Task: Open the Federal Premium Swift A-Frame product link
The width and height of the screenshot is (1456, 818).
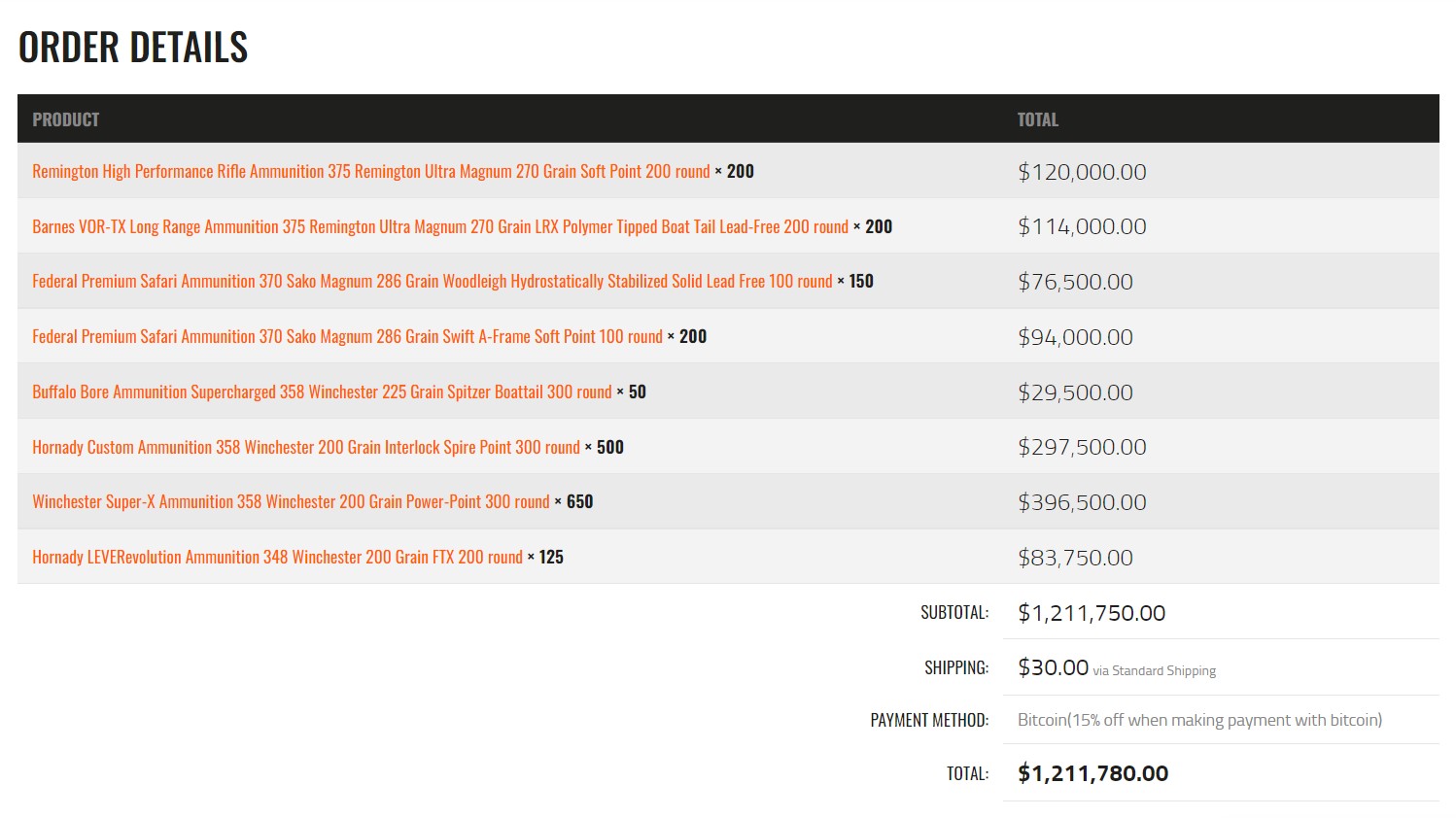Action: pyautogui.click(x=347, y=337)
